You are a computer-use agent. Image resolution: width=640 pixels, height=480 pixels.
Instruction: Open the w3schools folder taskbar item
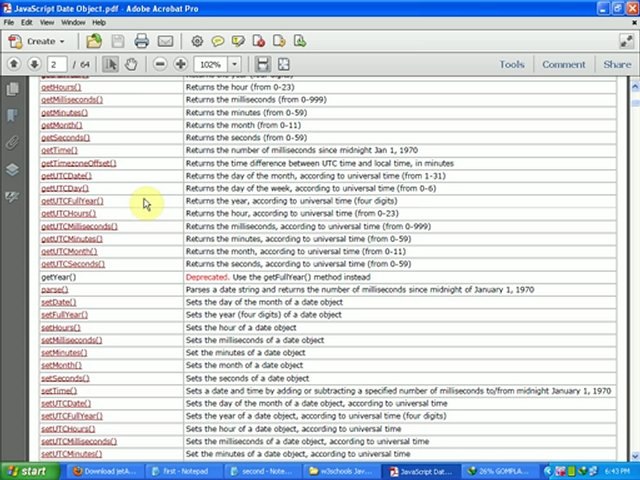(x=340, y=471)
